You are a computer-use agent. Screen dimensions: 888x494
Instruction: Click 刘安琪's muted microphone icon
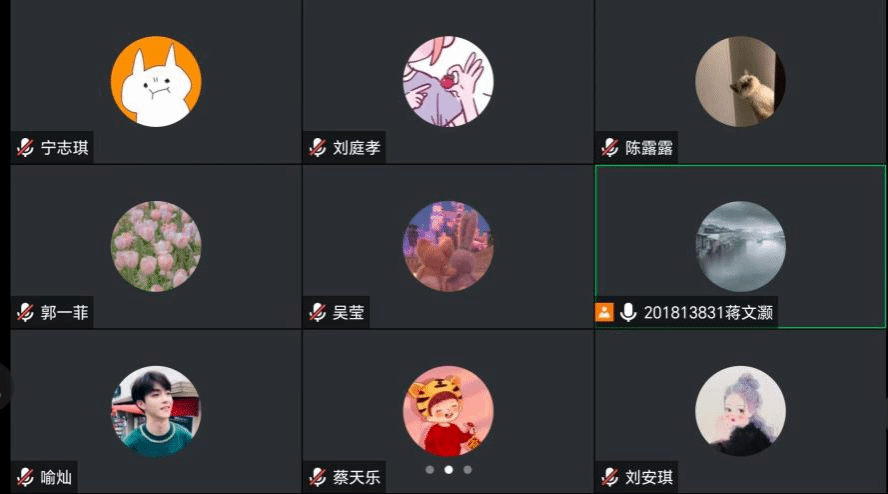pos(609,477)
